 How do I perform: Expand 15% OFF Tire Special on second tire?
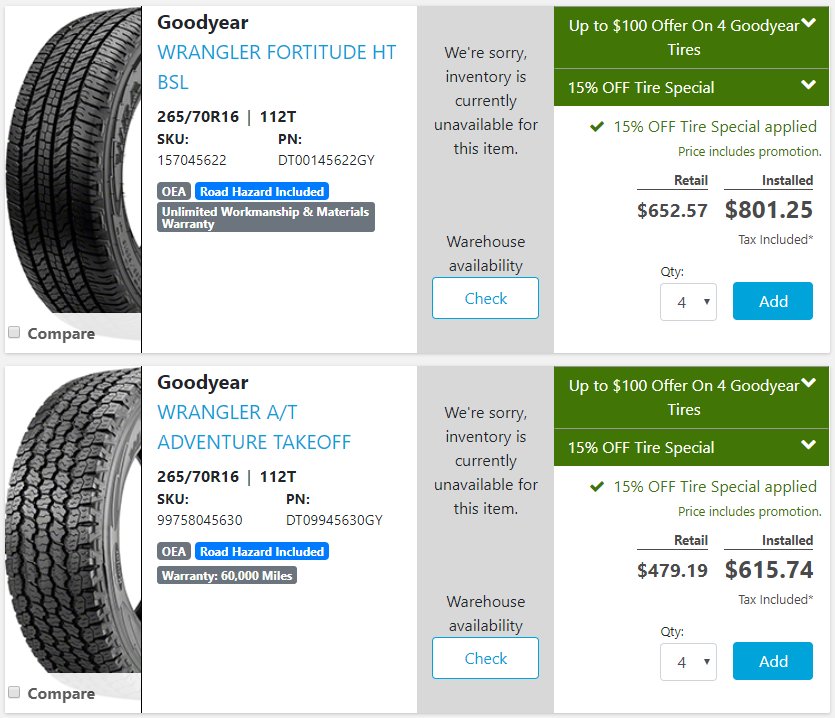[808, 445]
